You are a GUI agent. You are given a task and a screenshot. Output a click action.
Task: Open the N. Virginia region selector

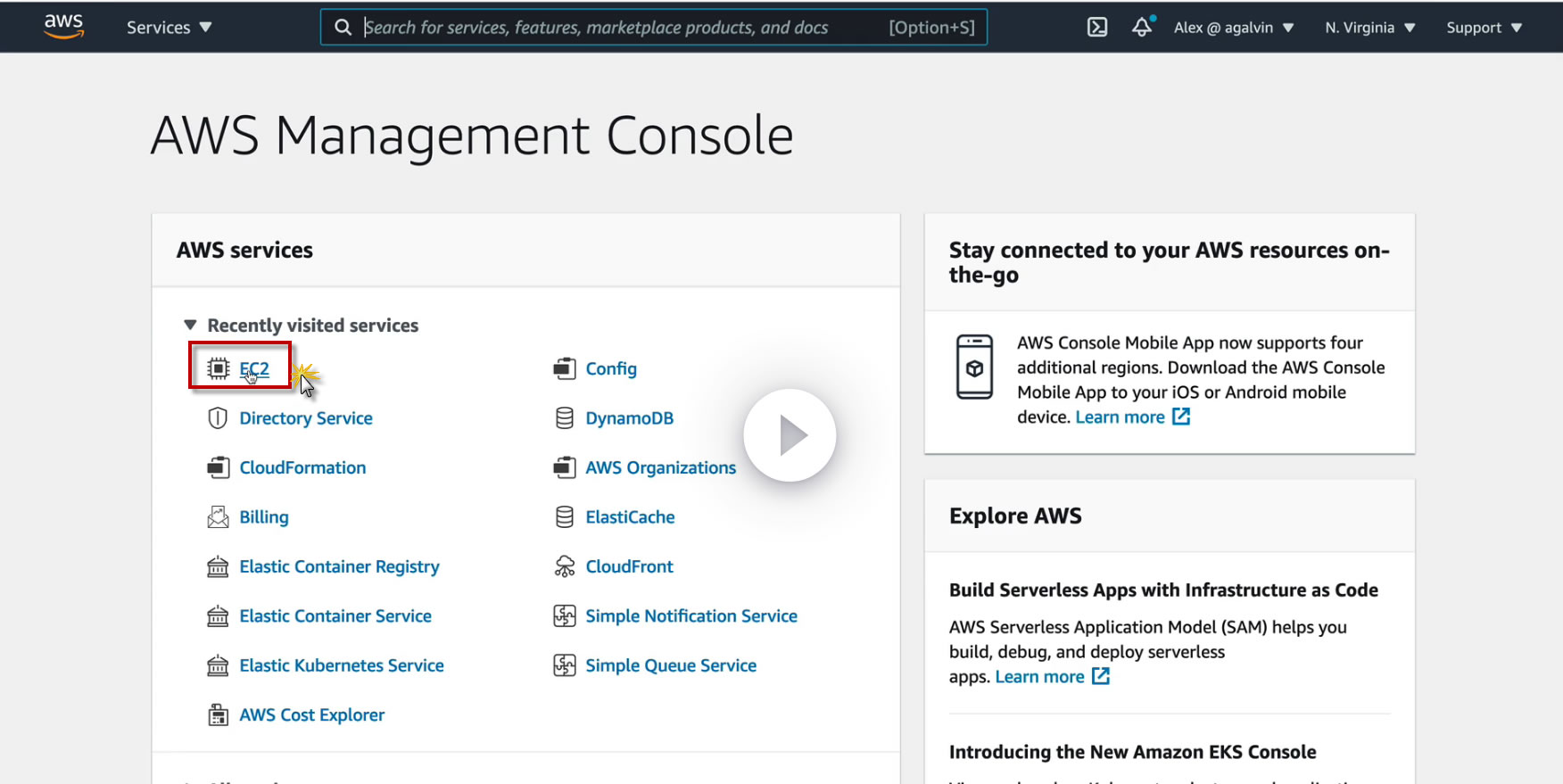pyautogui.click(x=1369, y=28)
